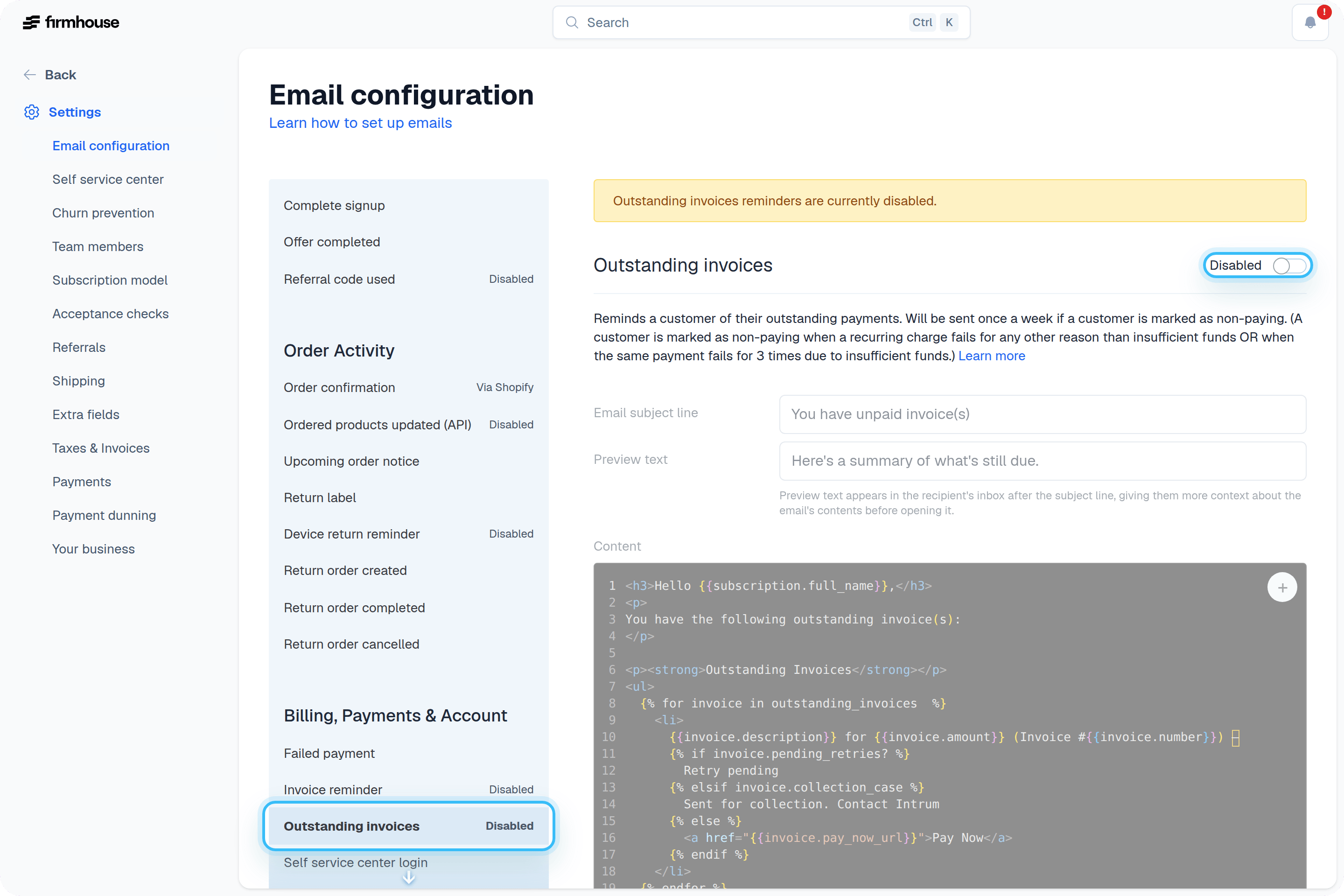Image resolution: width=1344 pixels, height=896 pixels.
Task: Select Return order cancelled template
Action: tap(409, 644)
